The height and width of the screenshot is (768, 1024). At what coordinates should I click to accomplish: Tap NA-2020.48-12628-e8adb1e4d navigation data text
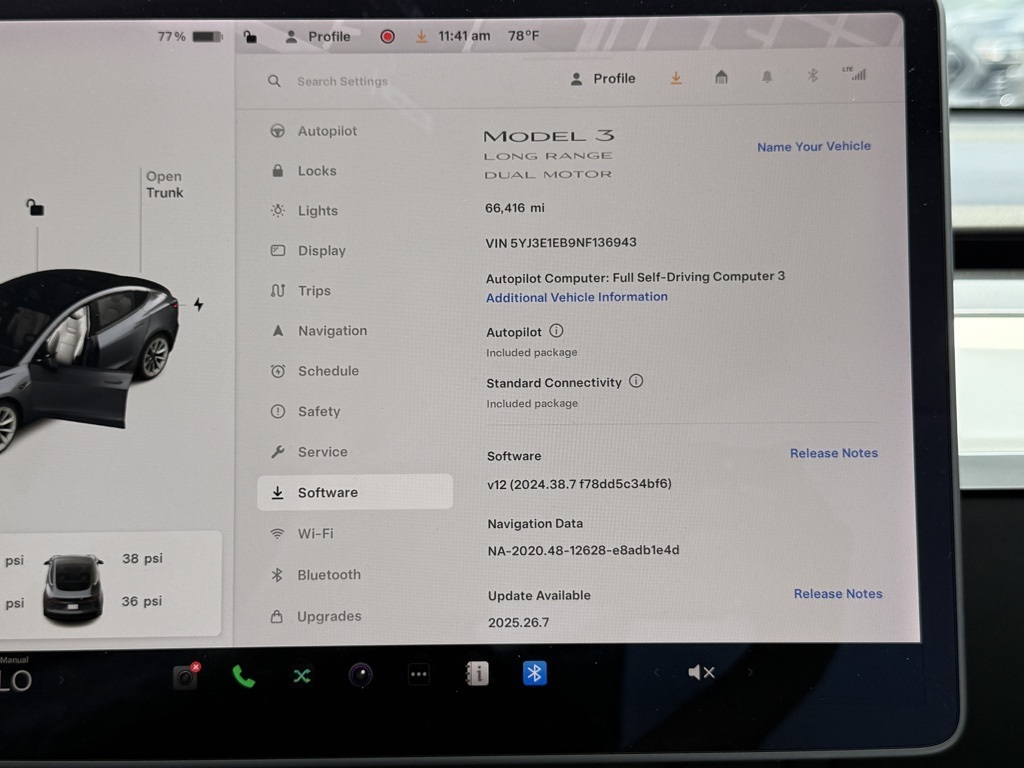point(583,551)
